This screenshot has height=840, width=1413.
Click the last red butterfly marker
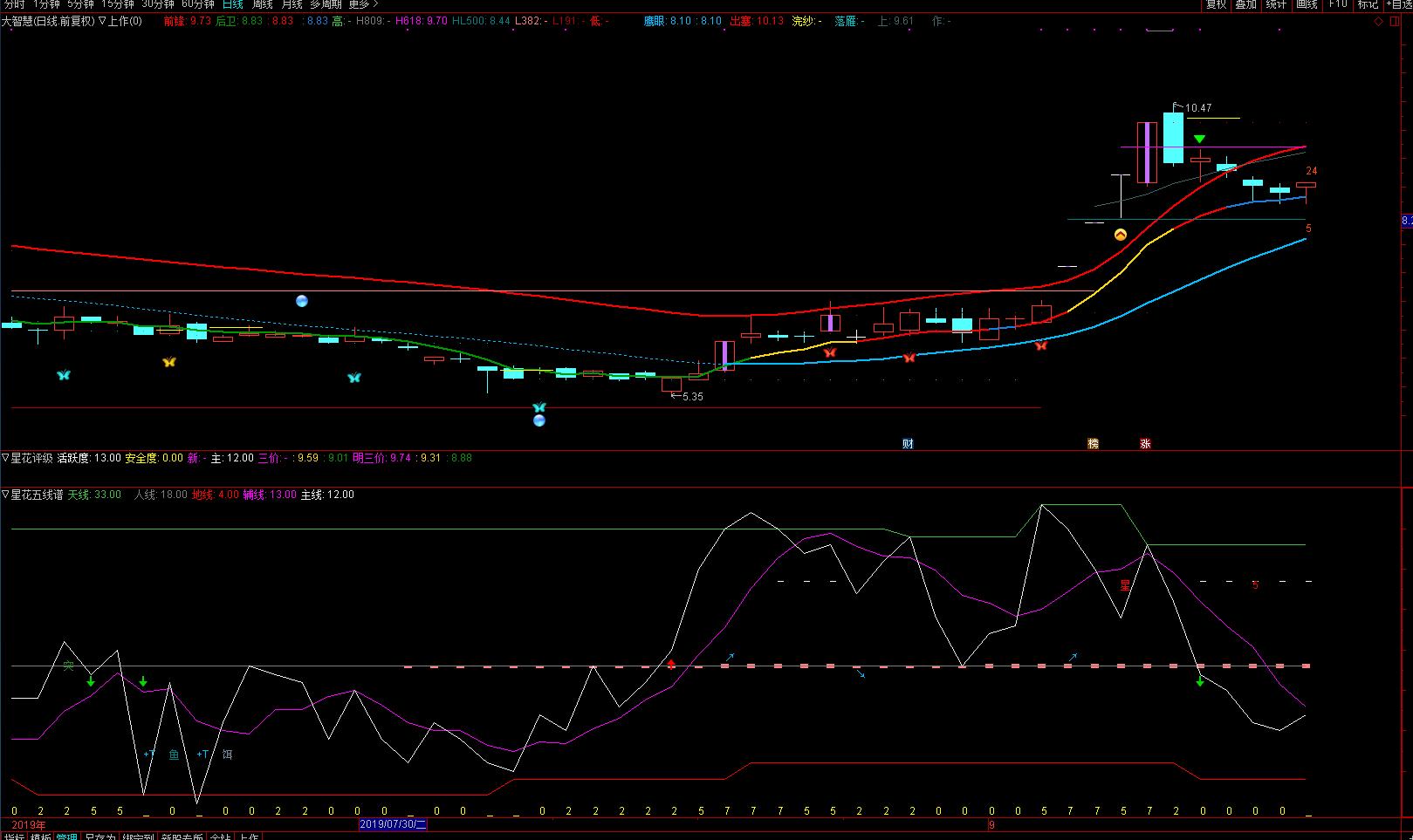point(1040,346)
